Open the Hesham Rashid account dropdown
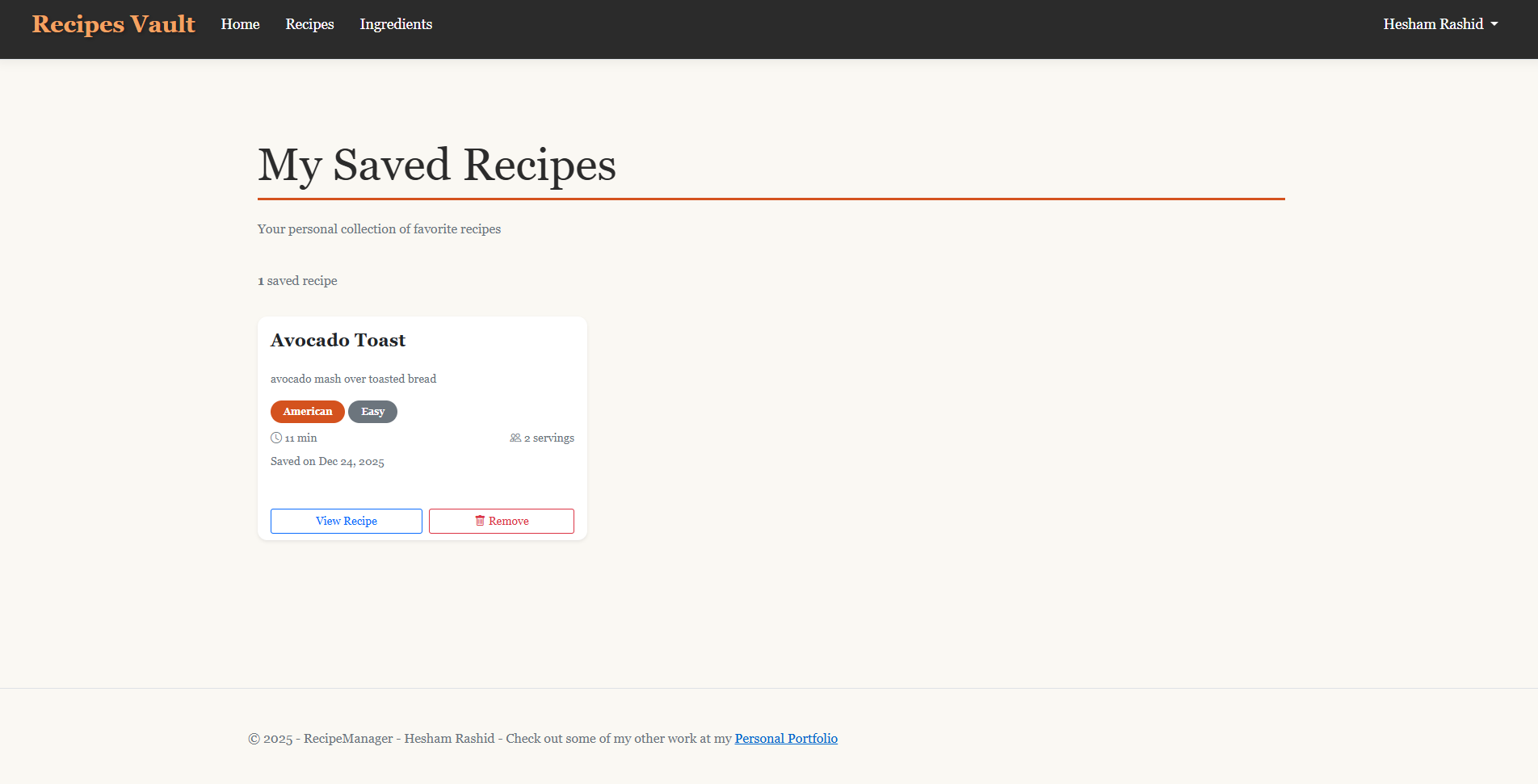This screenshot has height=784, width=1538. point(1439,24)
